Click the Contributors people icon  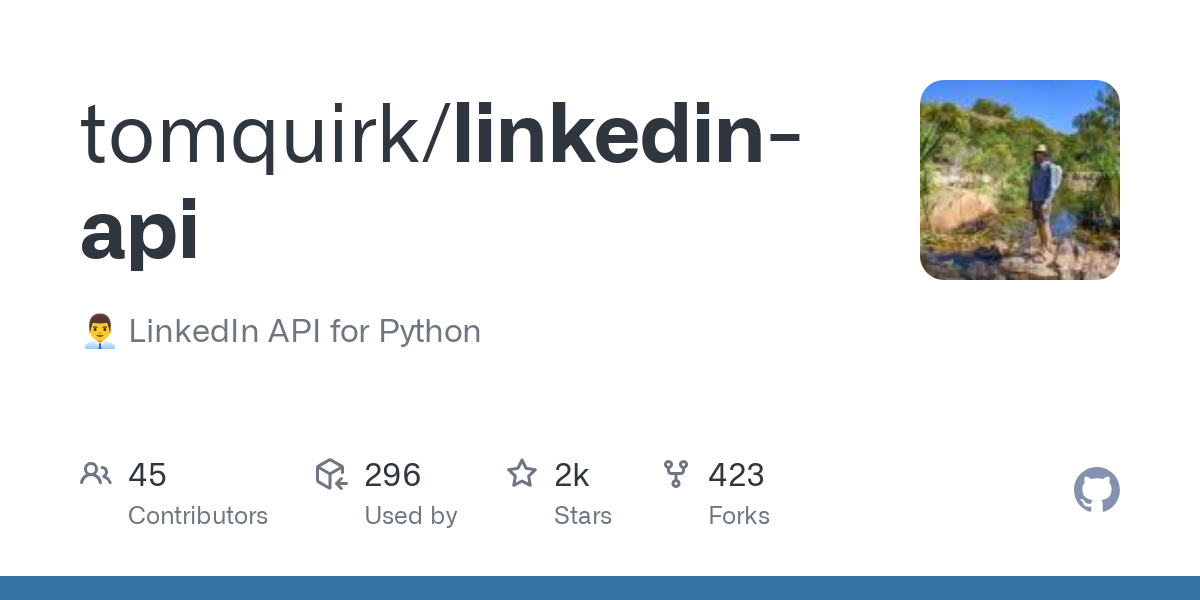[96, 474]
